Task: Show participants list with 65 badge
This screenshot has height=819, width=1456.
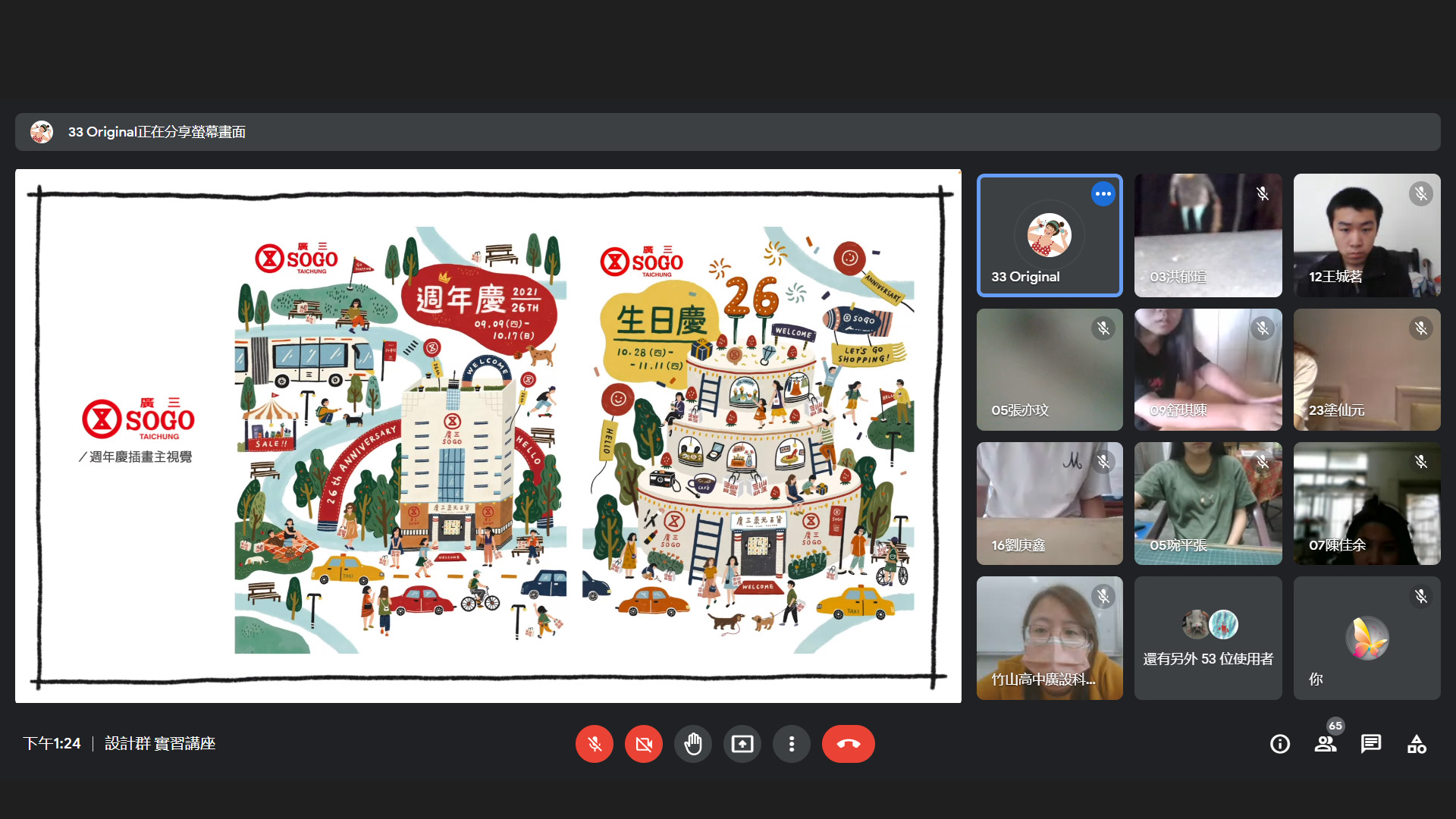Action: click(1326, 744)
